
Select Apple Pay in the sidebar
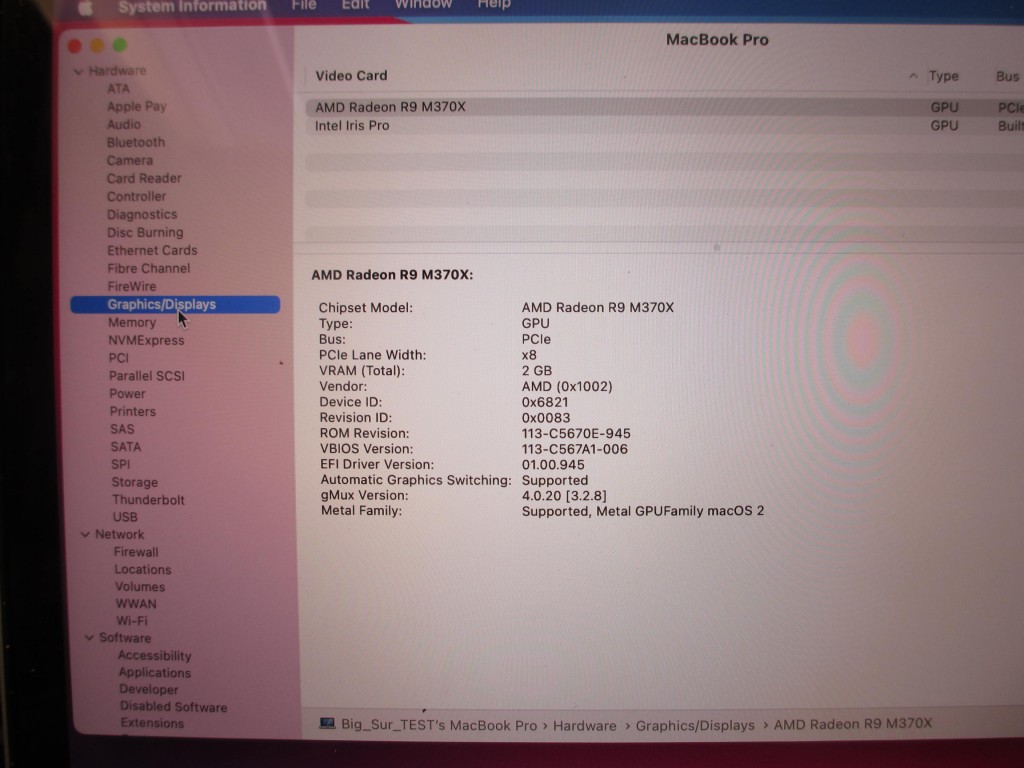click(x=136, y=106)
